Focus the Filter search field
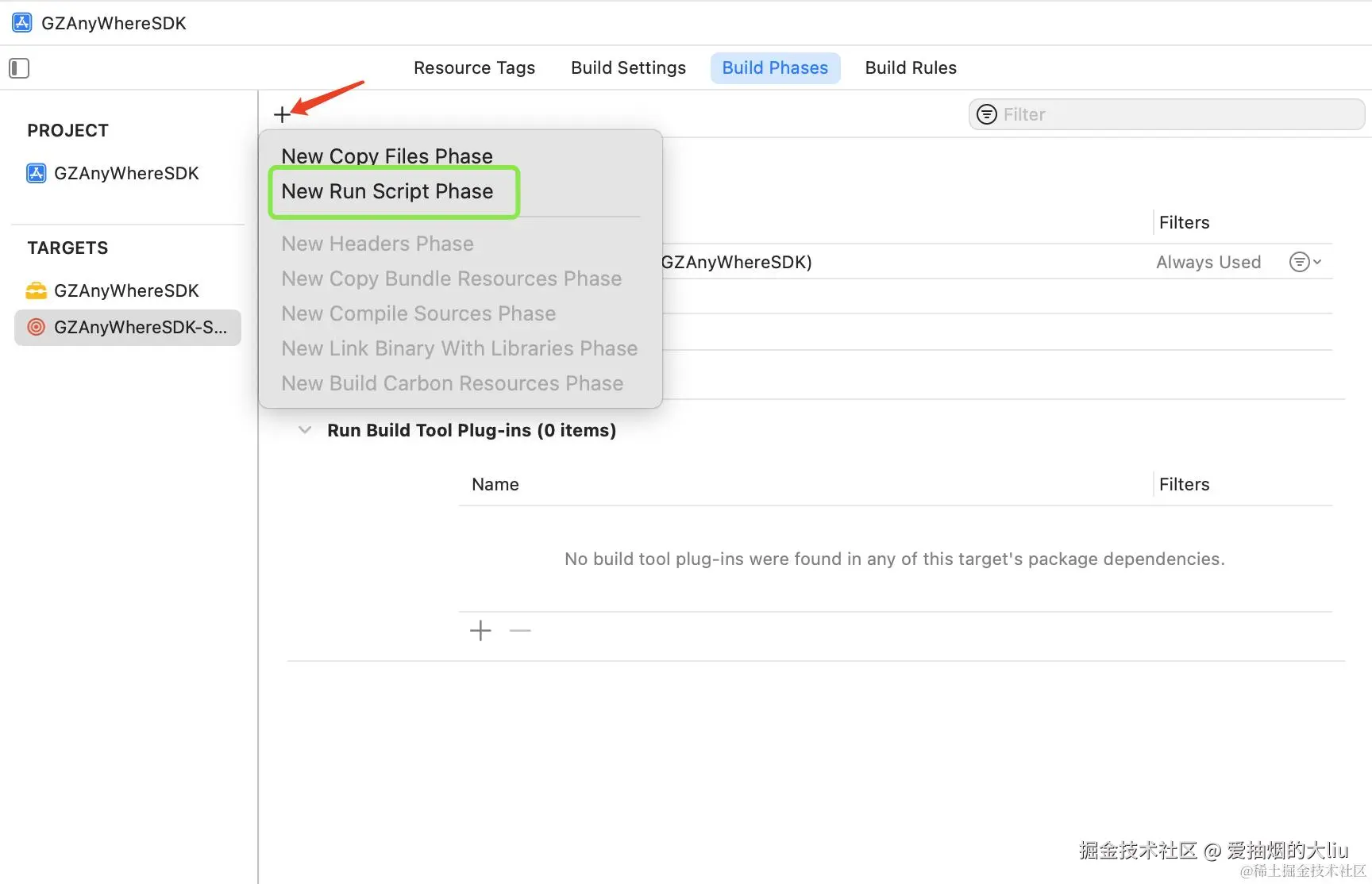This screenshot has width=1372, height=884. tap(1166, 114)
